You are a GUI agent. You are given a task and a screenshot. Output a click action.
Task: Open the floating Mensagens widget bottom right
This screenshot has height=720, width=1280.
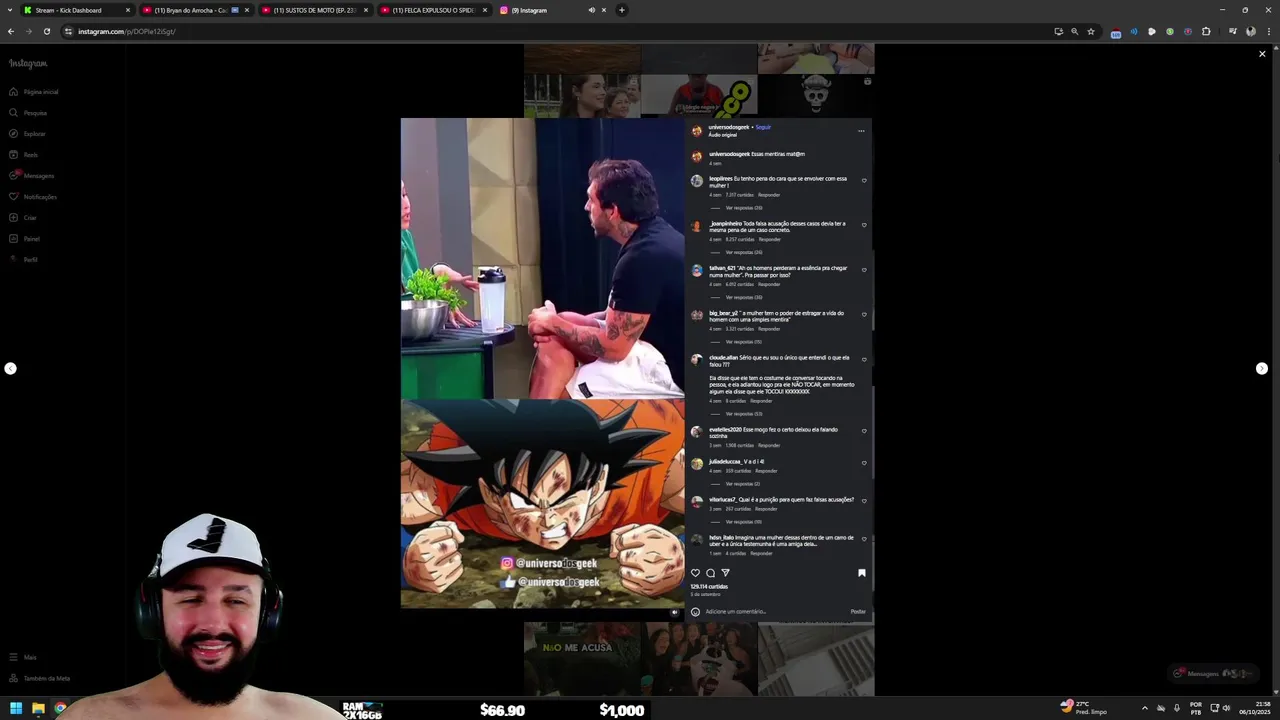1212,673
